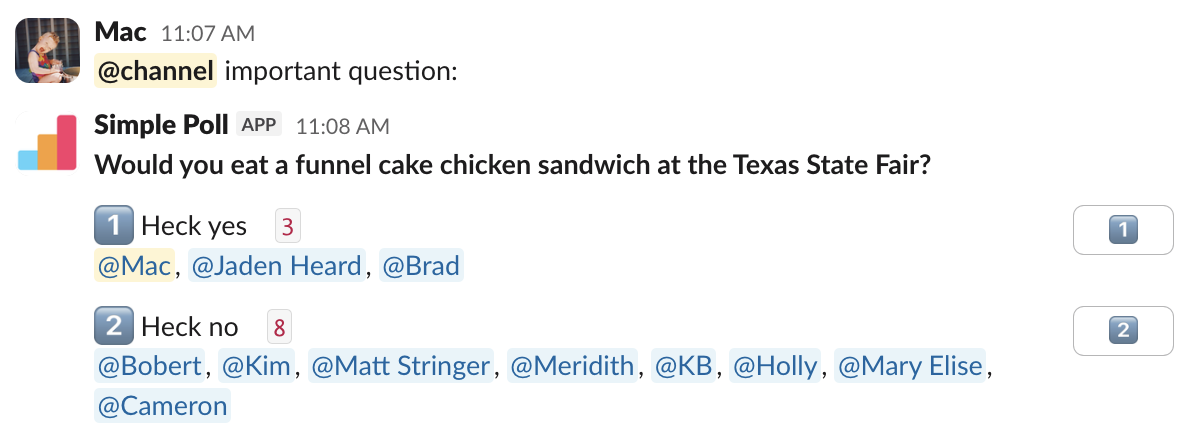Open the @Matt Stringer mention

(402, 366)
